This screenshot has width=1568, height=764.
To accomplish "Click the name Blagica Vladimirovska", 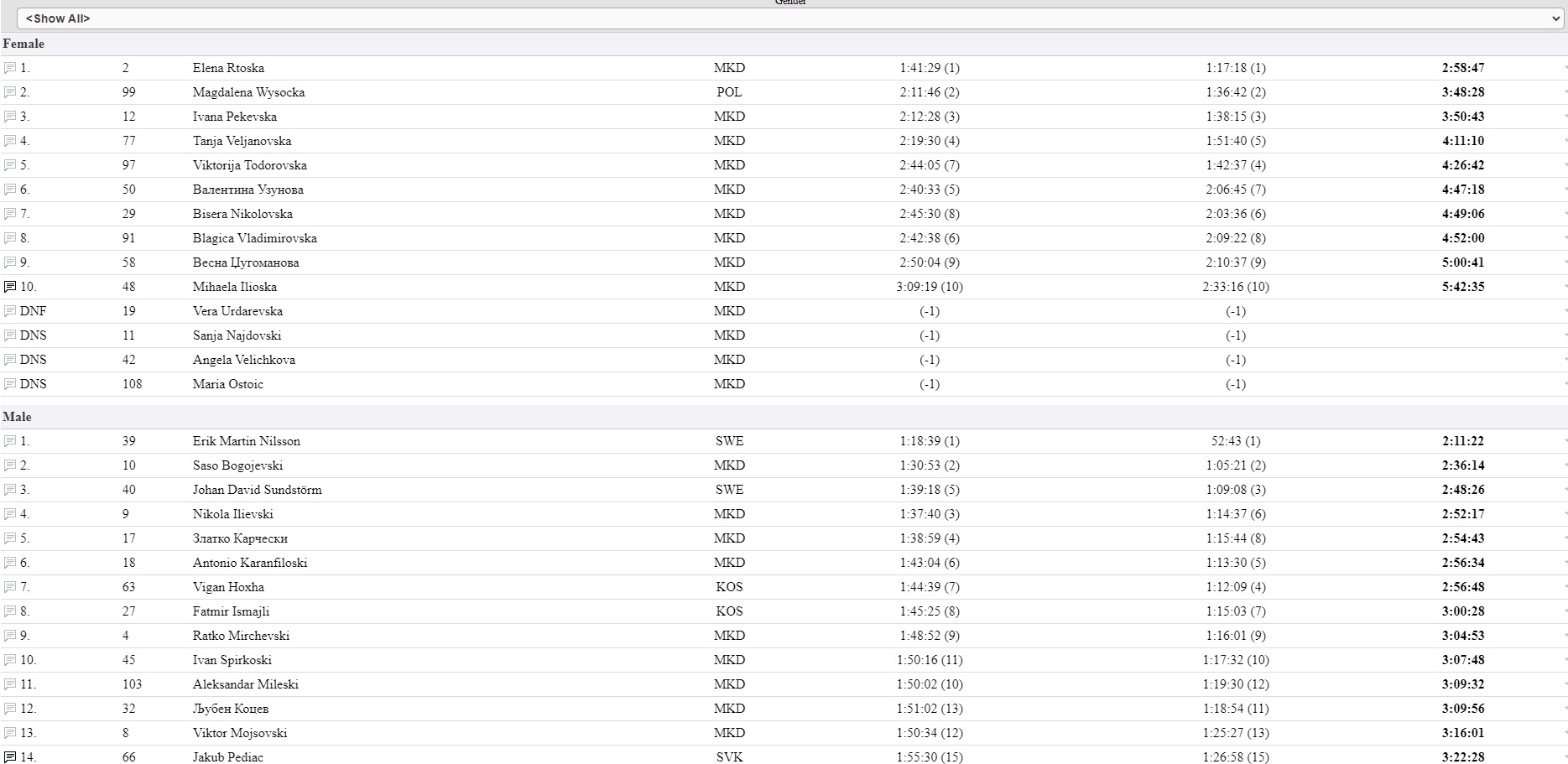I will tap(254, 238).
